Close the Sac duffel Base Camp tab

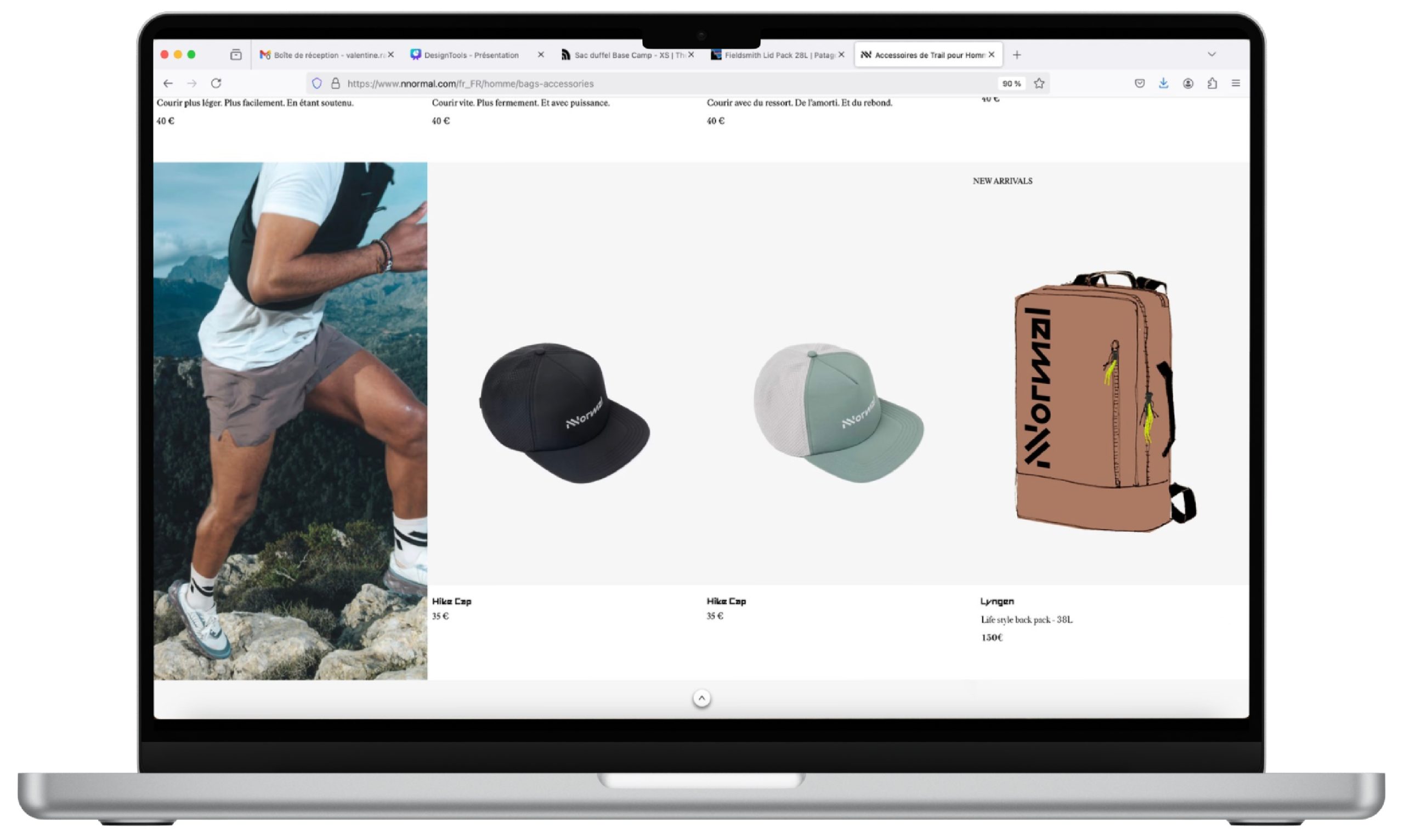691,55
